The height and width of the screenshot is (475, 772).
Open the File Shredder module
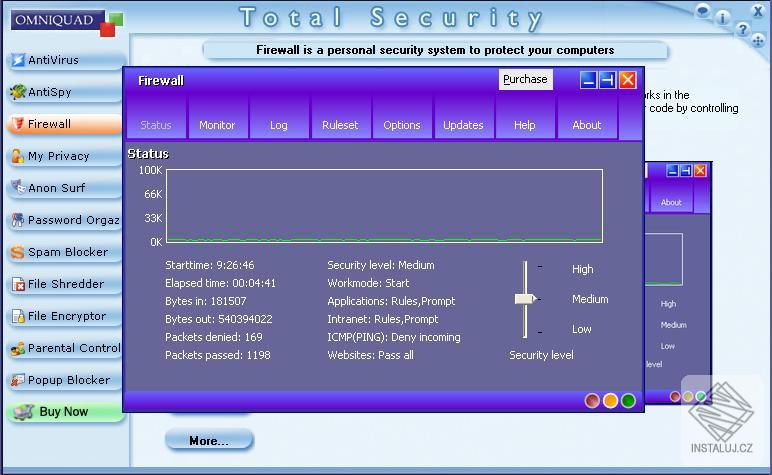65,284
